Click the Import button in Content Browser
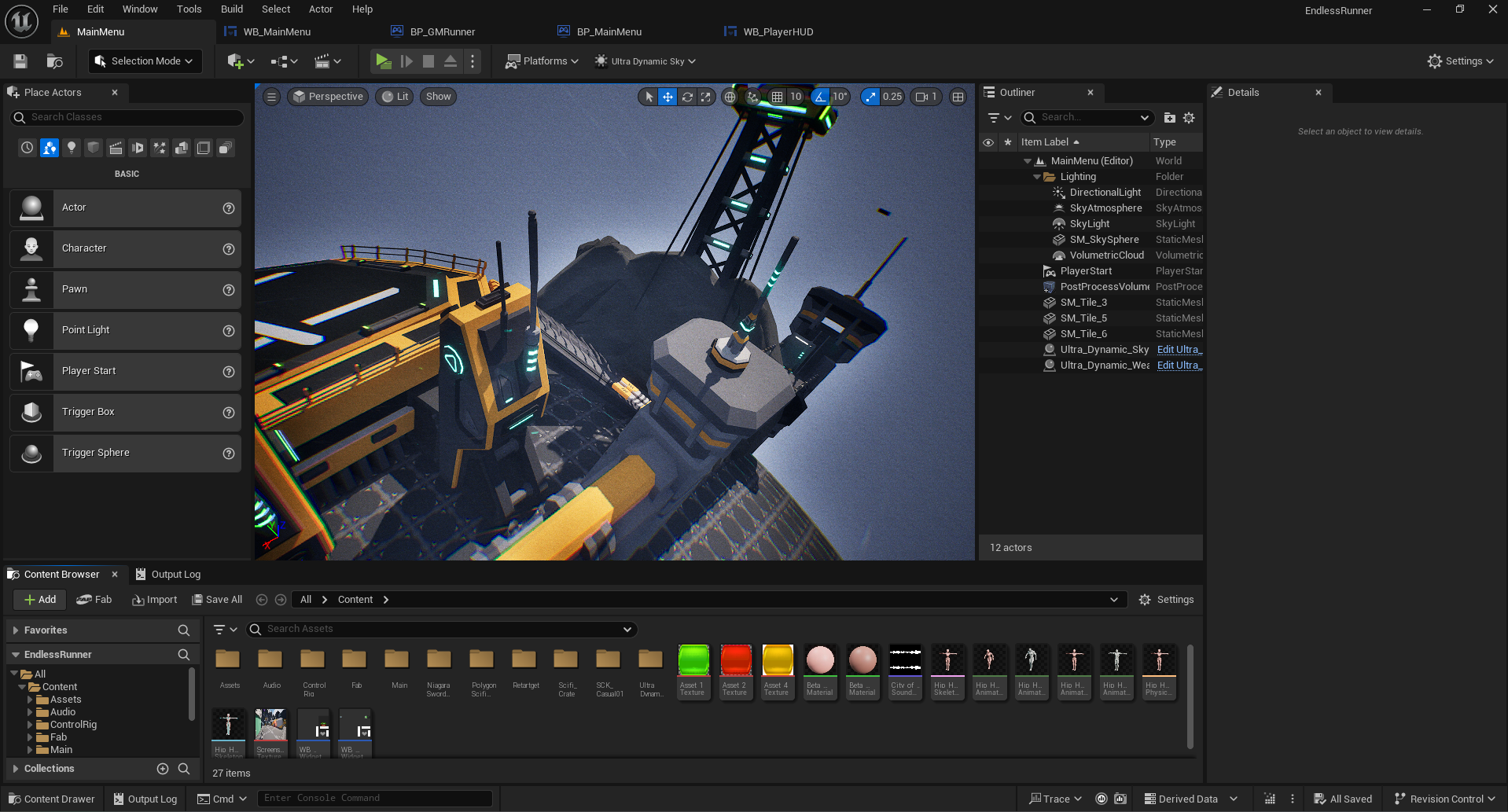The width and height of the screenshot is (1508, 812). click(155, 600)
